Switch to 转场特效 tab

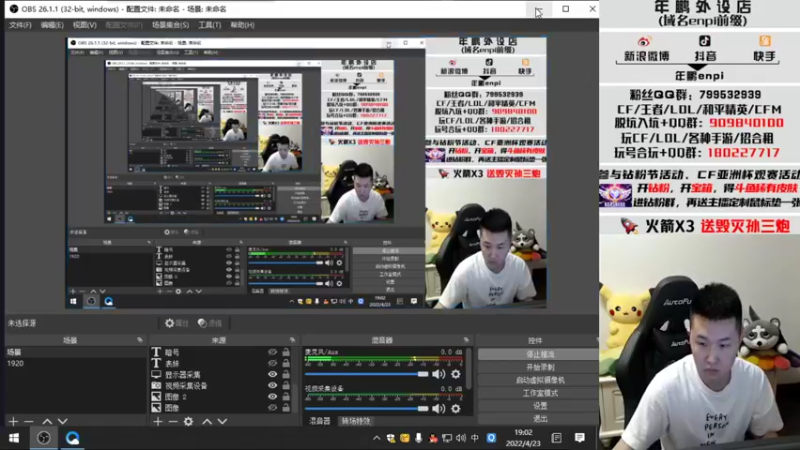pyautogui.click(x=356, y=421)
